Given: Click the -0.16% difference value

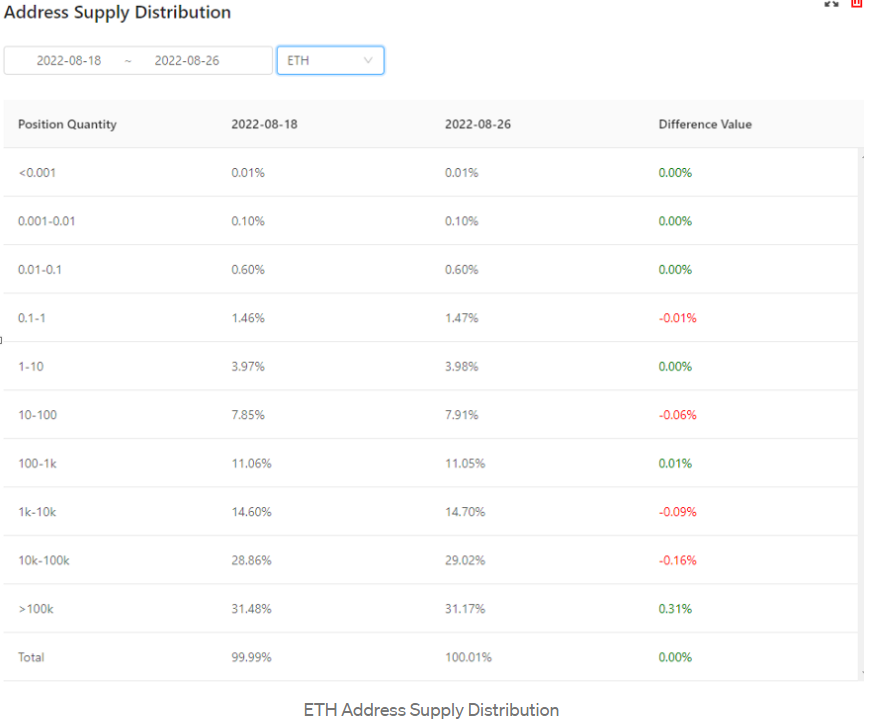Looking at the screenshot, I should point(677,560).
